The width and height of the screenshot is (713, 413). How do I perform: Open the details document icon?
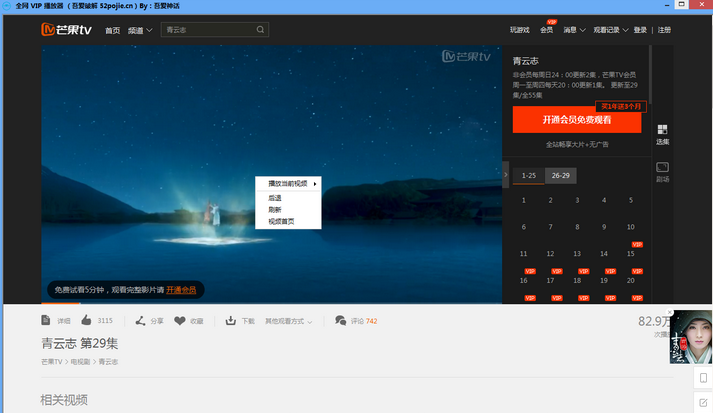[x=46, y=321]
